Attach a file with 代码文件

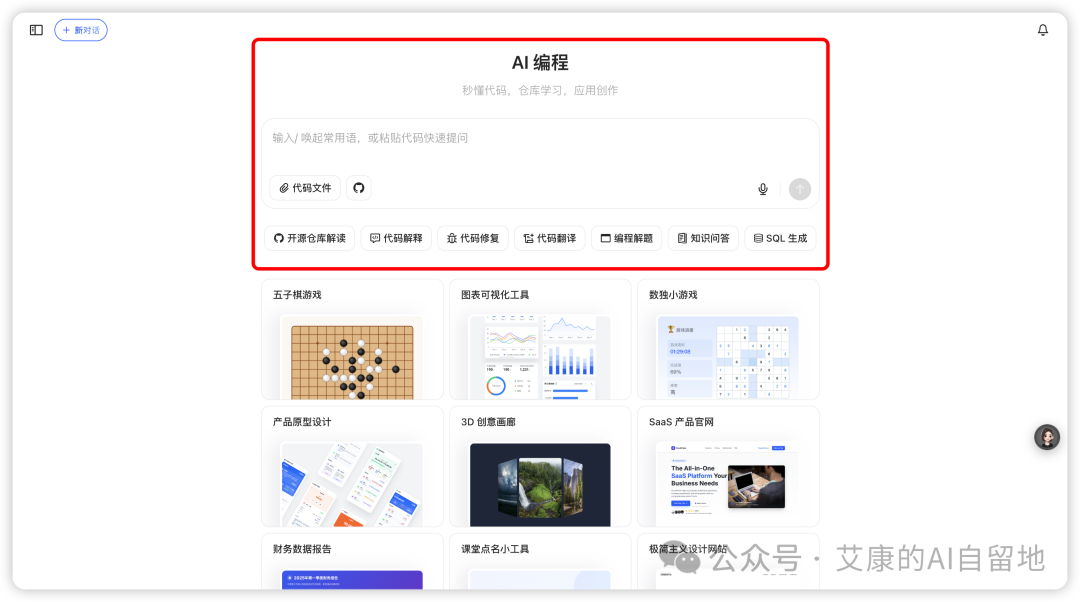click(305, 188)
